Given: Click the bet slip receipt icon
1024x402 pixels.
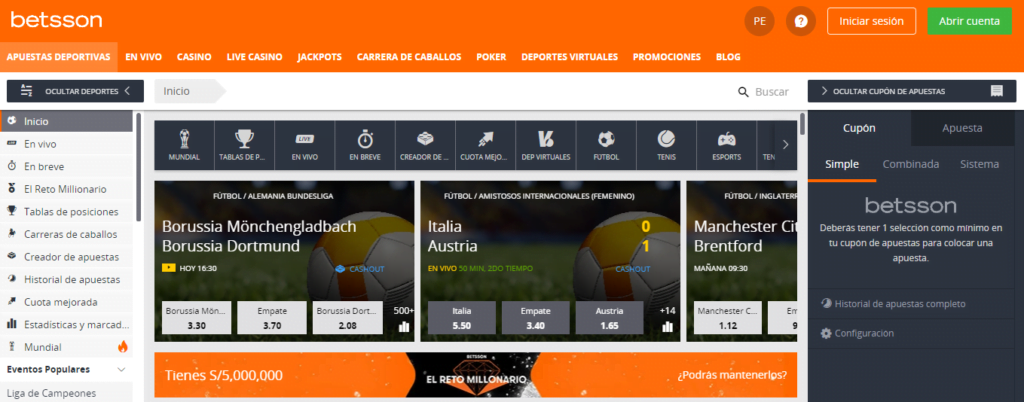Looking at the screenshot, I should point(997,91).
